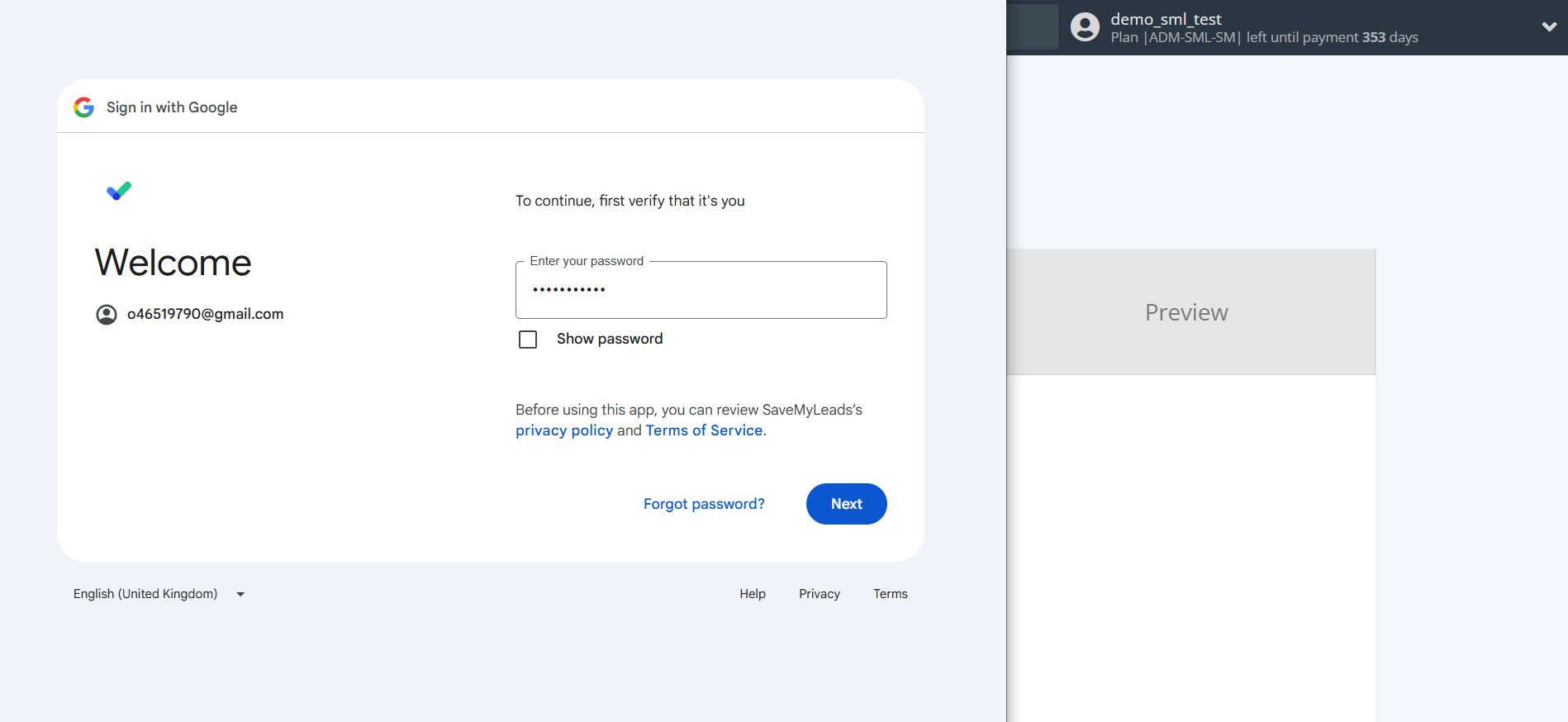Open the Terms of Service link
Image resolution: width=1568 pixels, height=722 pixels.
(x=704, y=430)
